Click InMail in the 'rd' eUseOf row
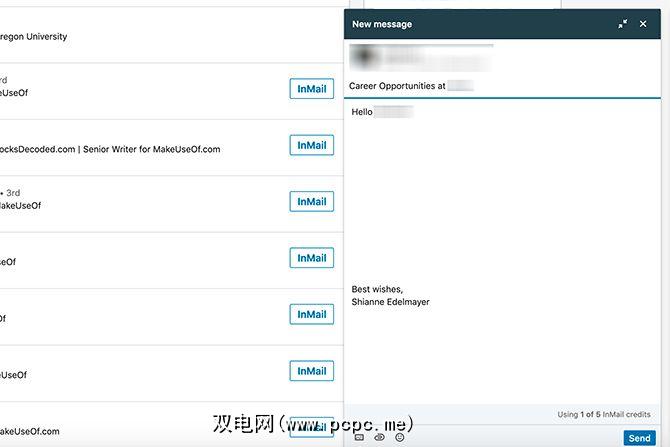 pos(311,89)
